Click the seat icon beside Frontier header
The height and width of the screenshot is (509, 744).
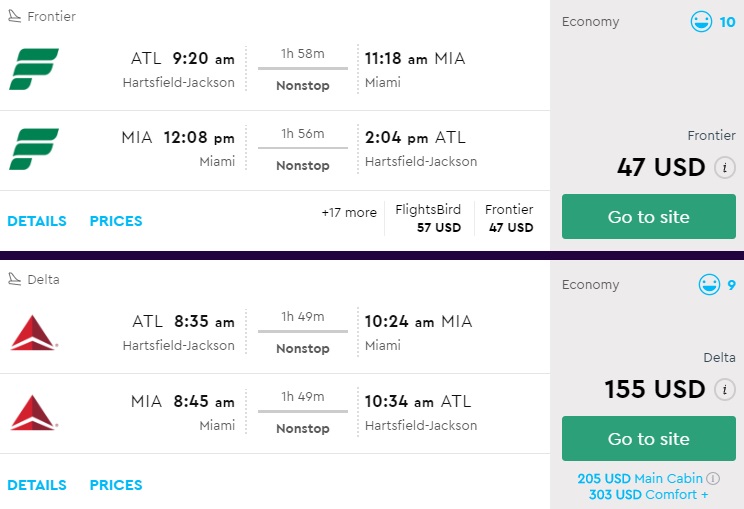click(14, 16)
